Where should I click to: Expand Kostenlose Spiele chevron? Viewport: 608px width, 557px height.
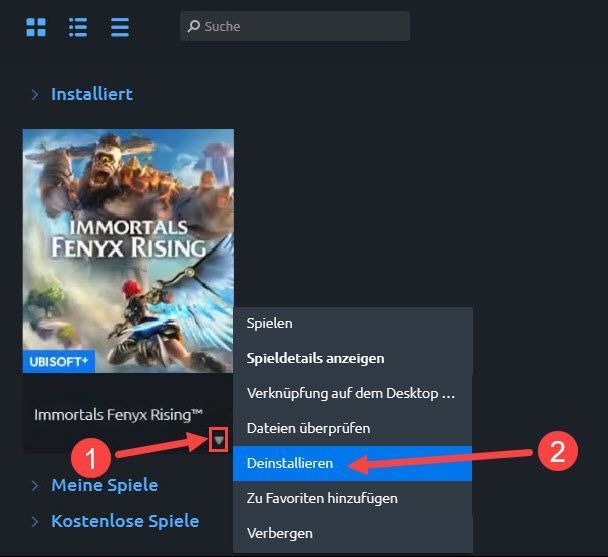(35, 521)
